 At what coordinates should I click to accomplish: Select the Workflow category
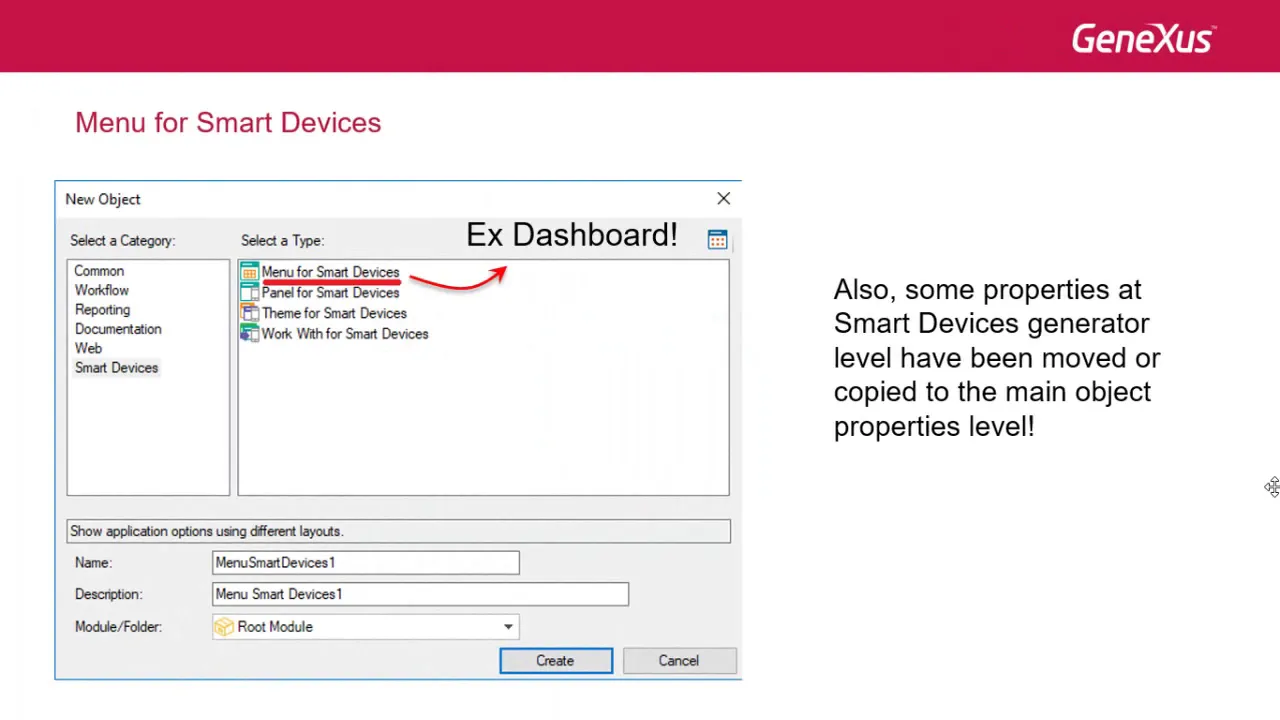pos(102,290)
